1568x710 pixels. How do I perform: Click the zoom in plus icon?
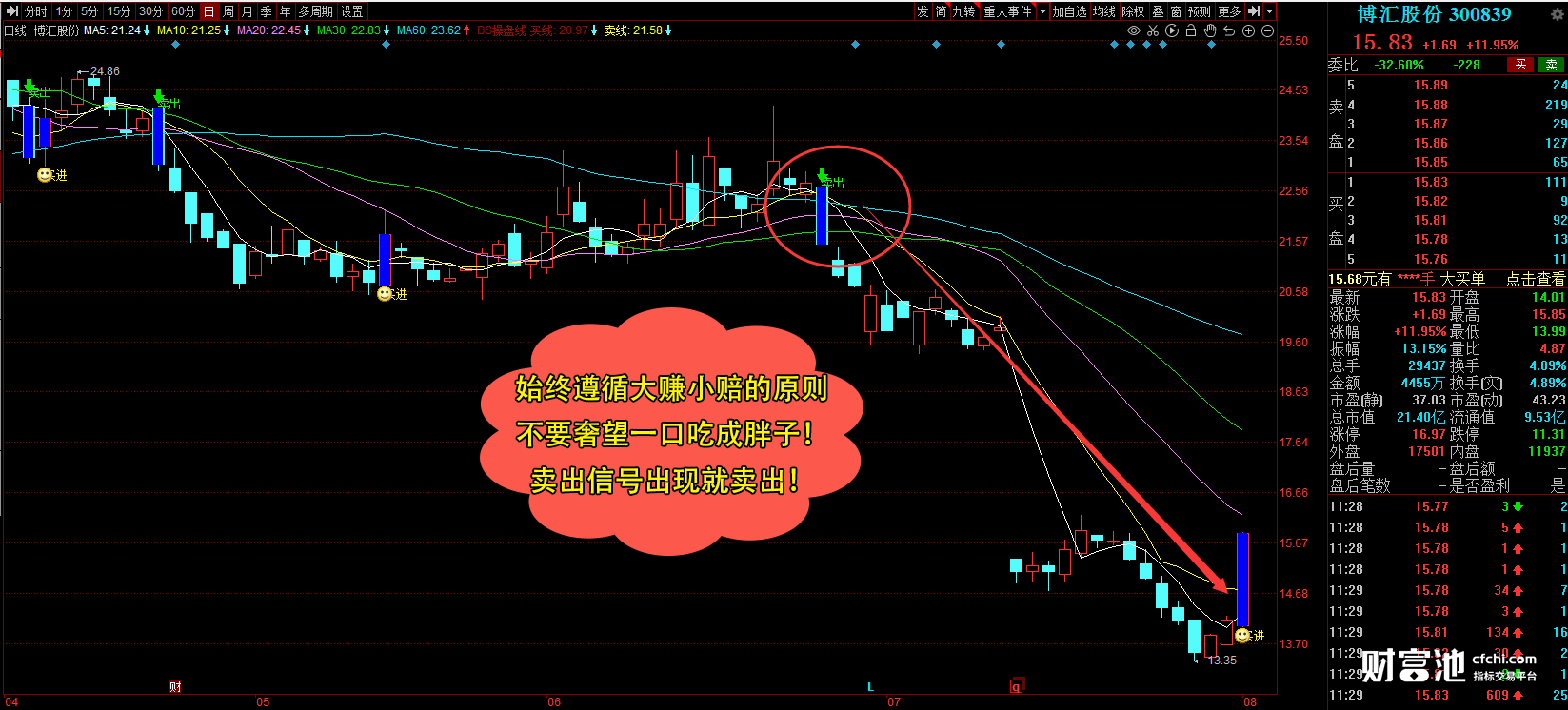(x=1248, y=30)
